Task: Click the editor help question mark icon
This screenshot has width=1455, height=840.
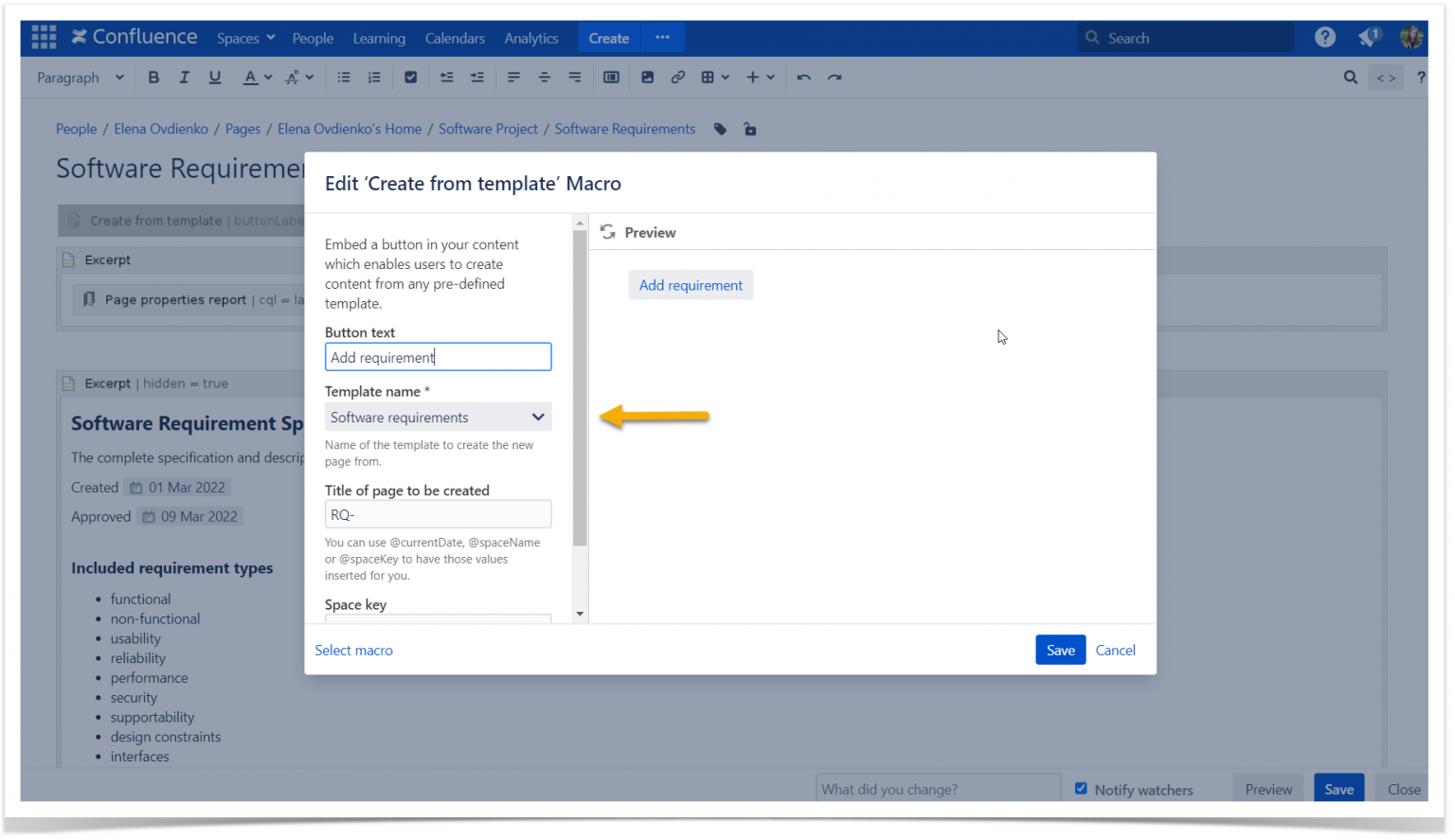Action: coord(1421,77)
